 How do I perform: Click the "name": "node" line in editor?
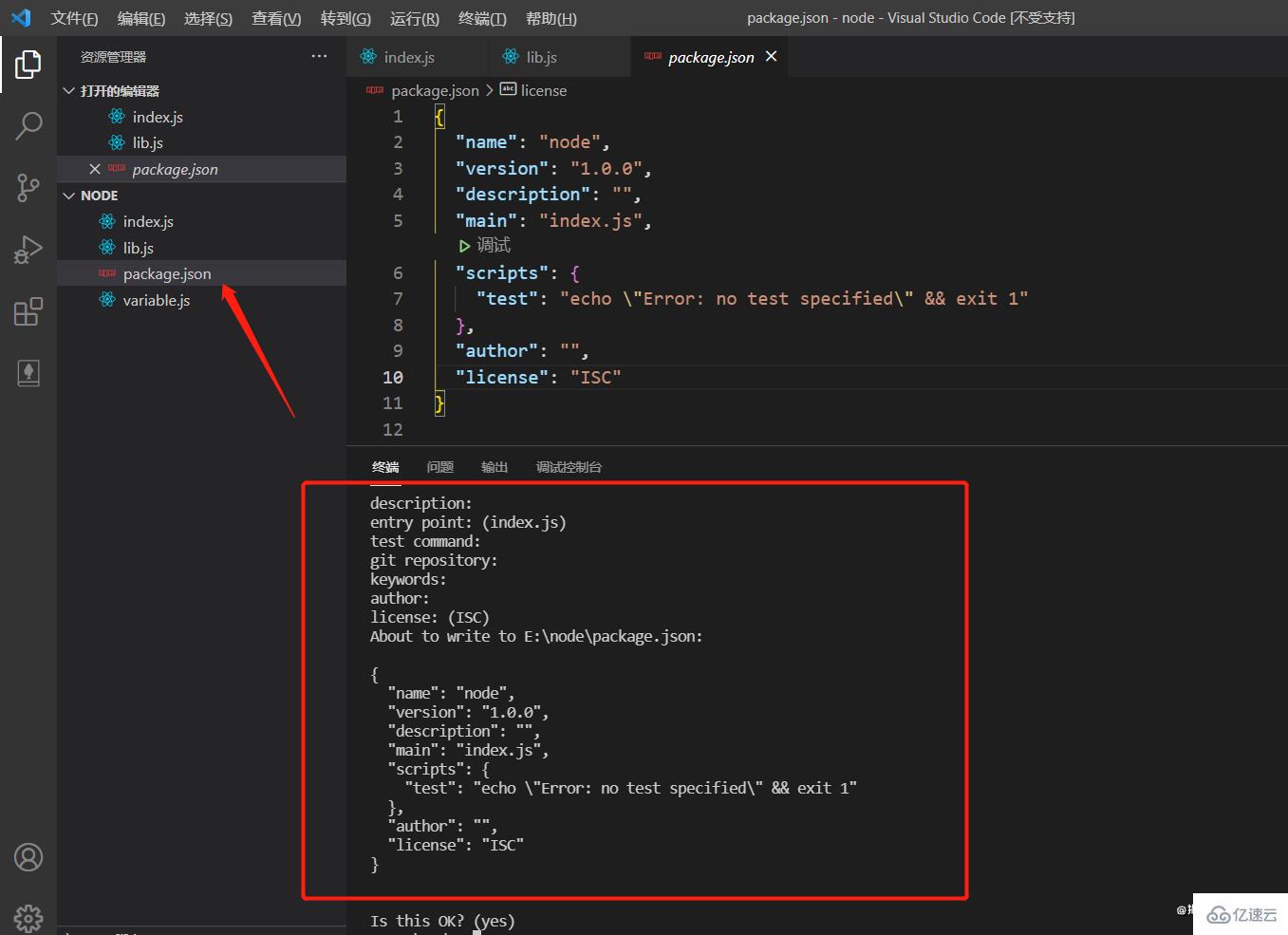[532, 142]
